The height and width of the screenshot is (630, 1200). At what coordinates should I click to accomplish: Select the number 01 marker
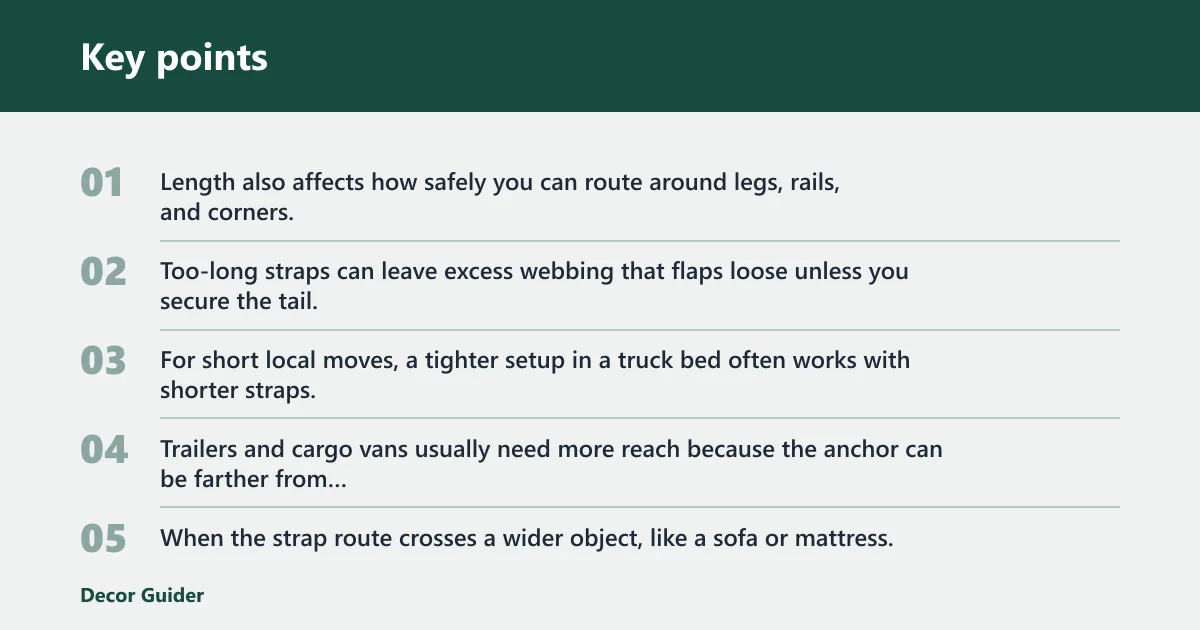102,183
